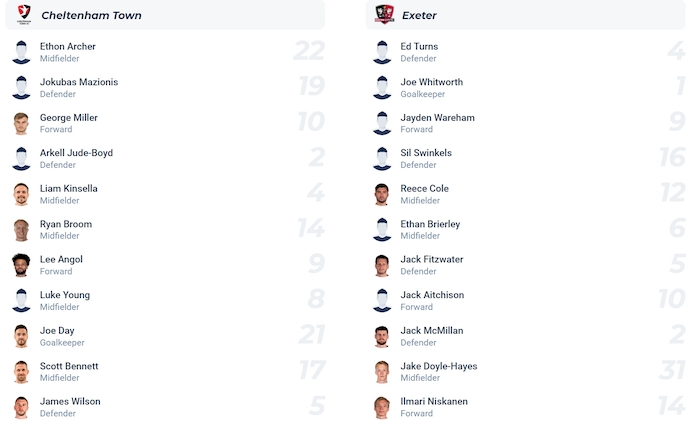Select Sil Swinkels in Exeter lineup
Viewport: 690px width, 423px height.
(x=426, y=153)
